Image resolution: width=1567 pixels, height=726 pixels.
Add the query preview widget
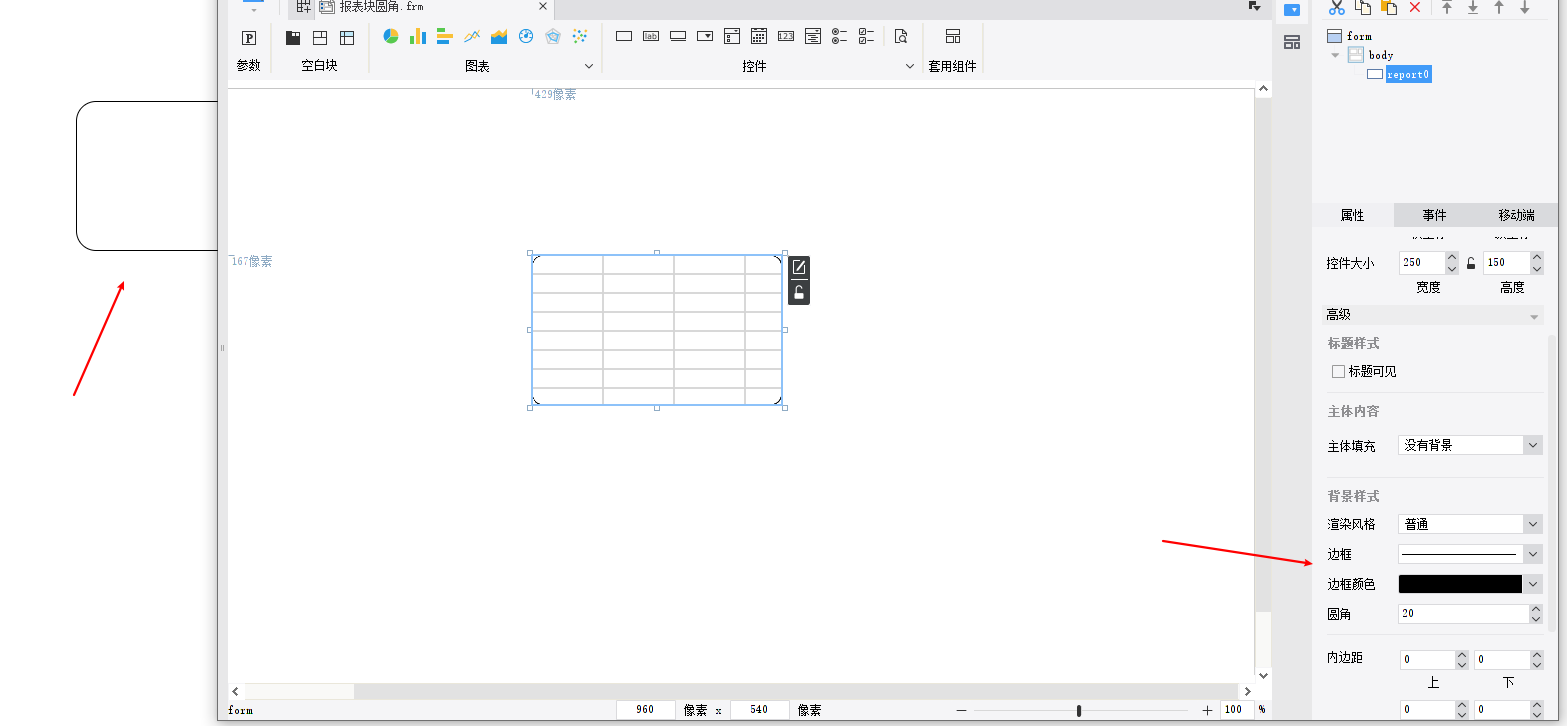[x=901, y=36]
